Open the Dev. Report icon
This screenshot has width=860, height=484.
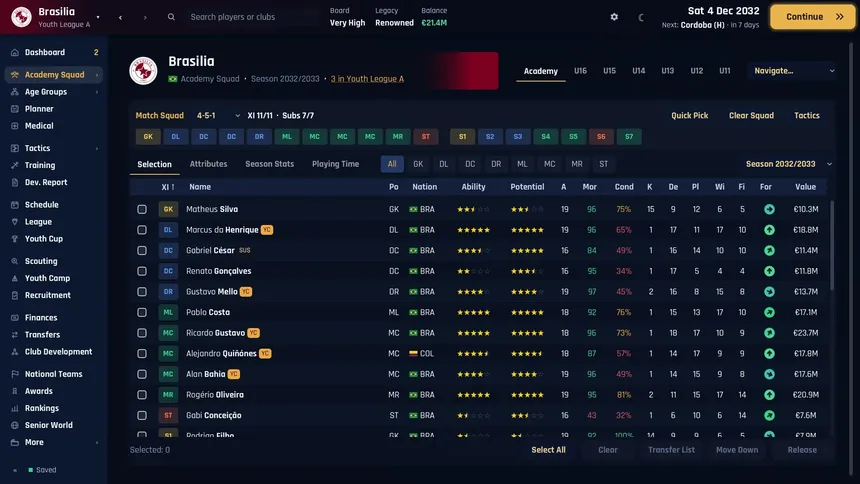pyautogui.click(x=15, y=182)
